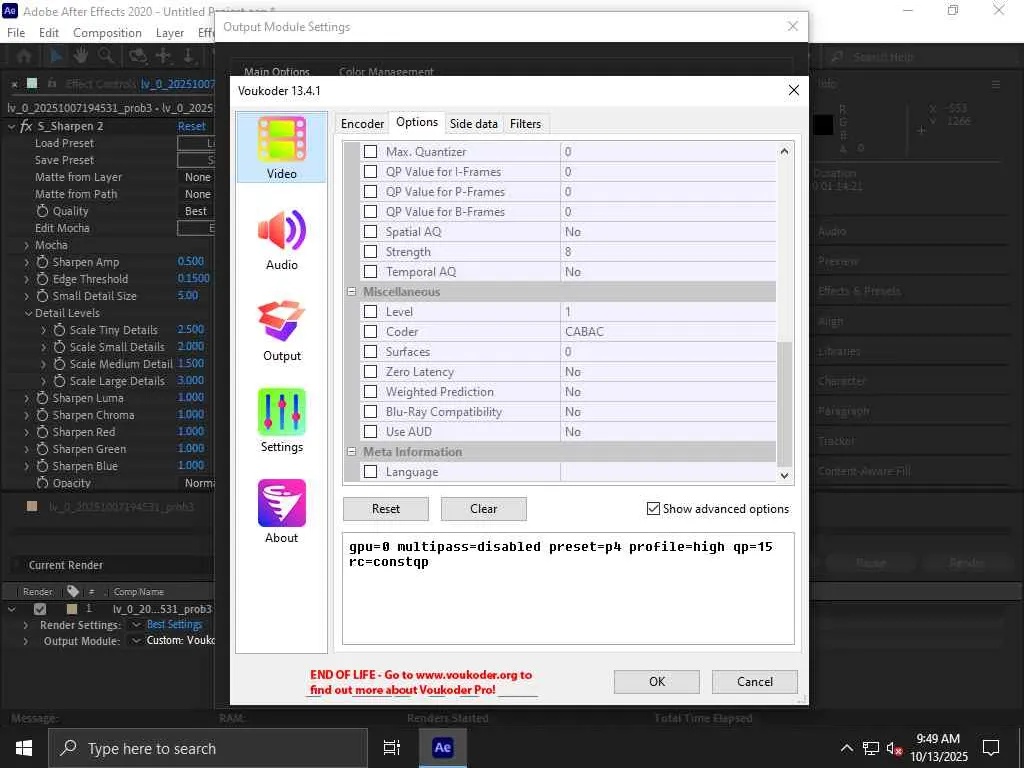The image size is (1024, 768).
Task: Expand the Sharpen Red property
Action: click(x=27, y=432)
